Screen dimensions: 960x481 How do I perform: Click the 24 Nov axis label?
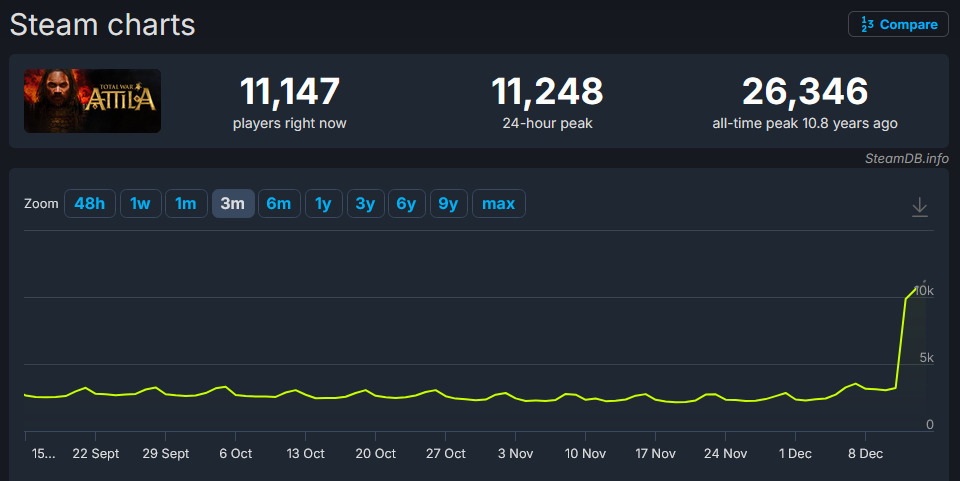click(726, 453)
